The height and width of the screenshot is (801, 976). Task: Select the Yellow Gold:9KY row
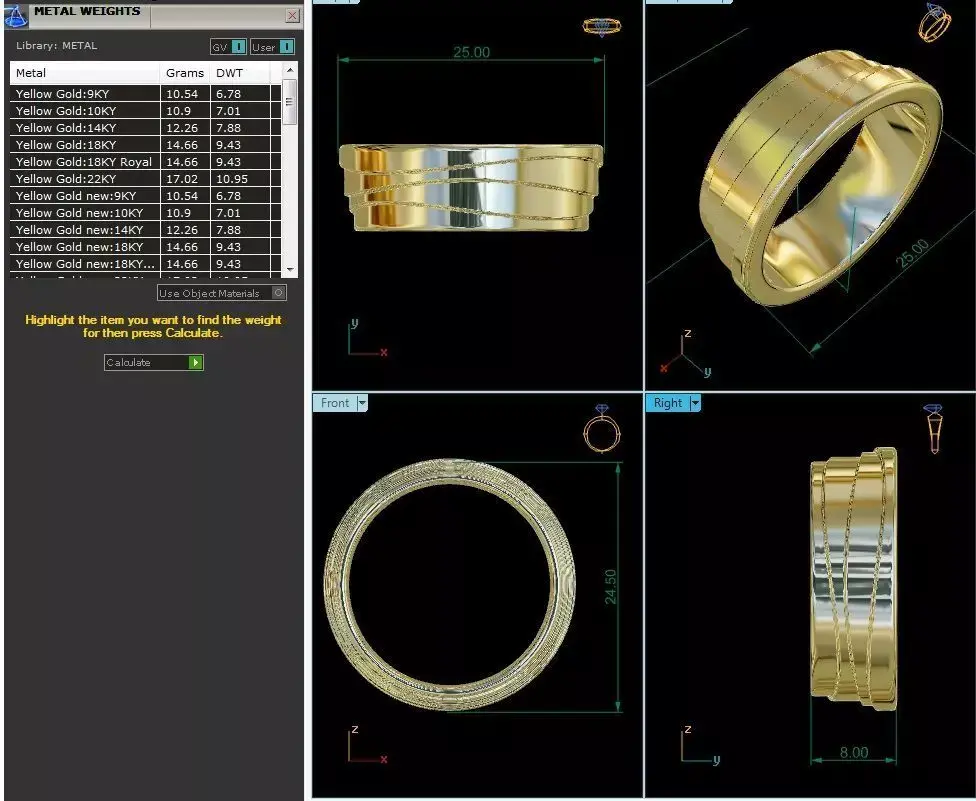145,93
